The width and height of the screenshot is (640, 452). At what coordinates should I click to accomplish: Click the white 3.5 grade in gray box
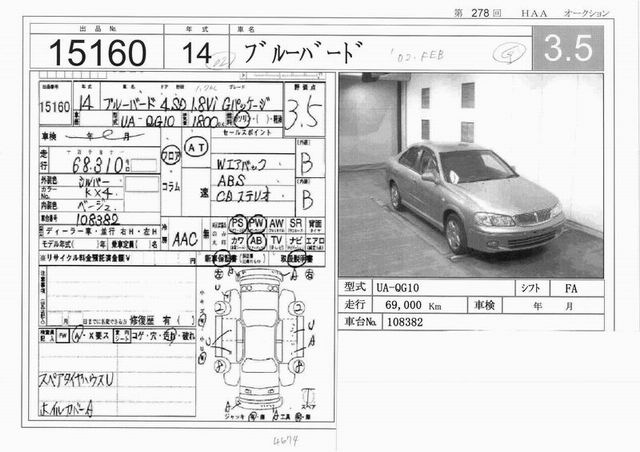568,48
